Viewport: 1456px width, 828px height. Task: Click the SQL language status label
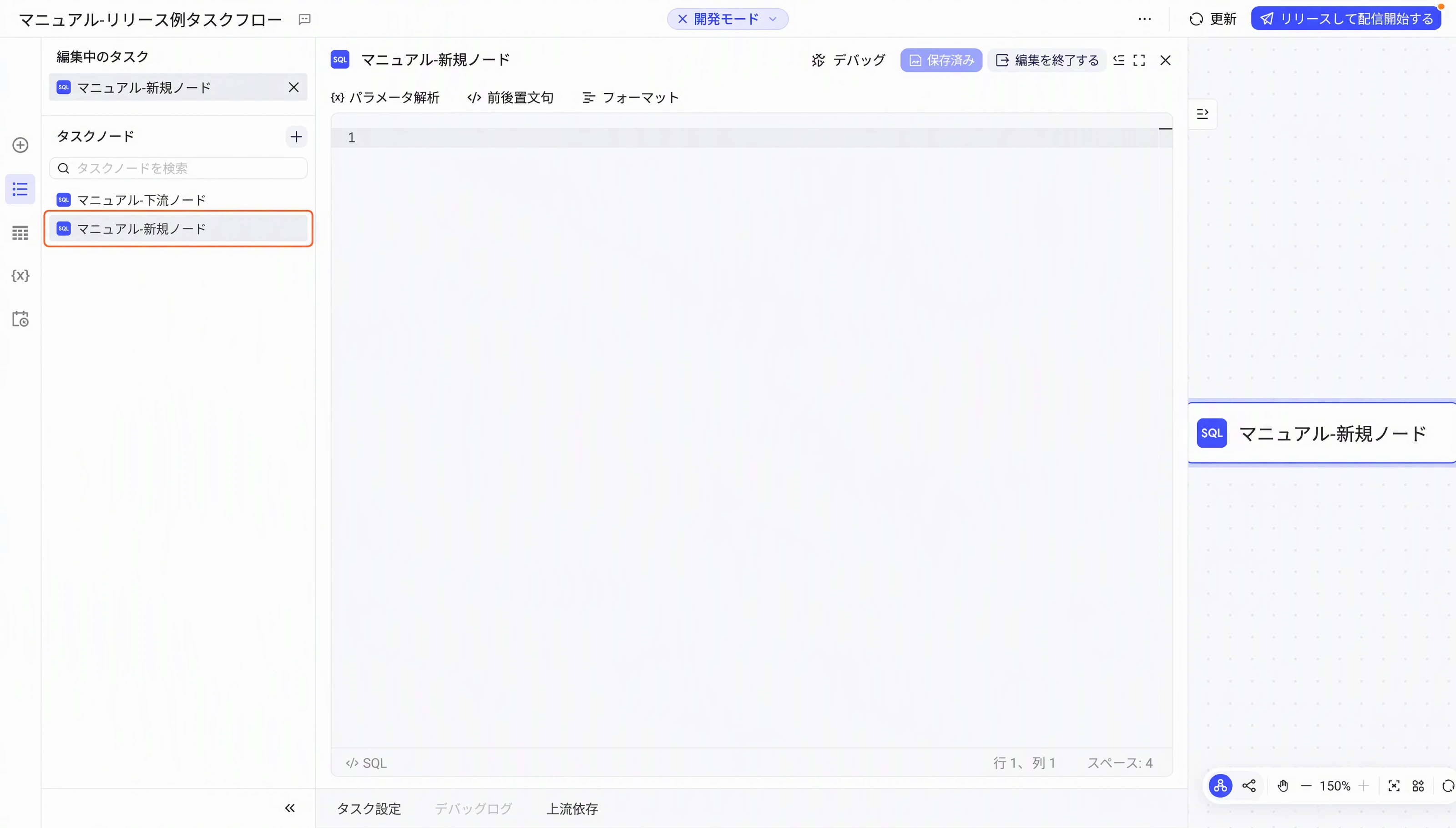tap(366, 763)
